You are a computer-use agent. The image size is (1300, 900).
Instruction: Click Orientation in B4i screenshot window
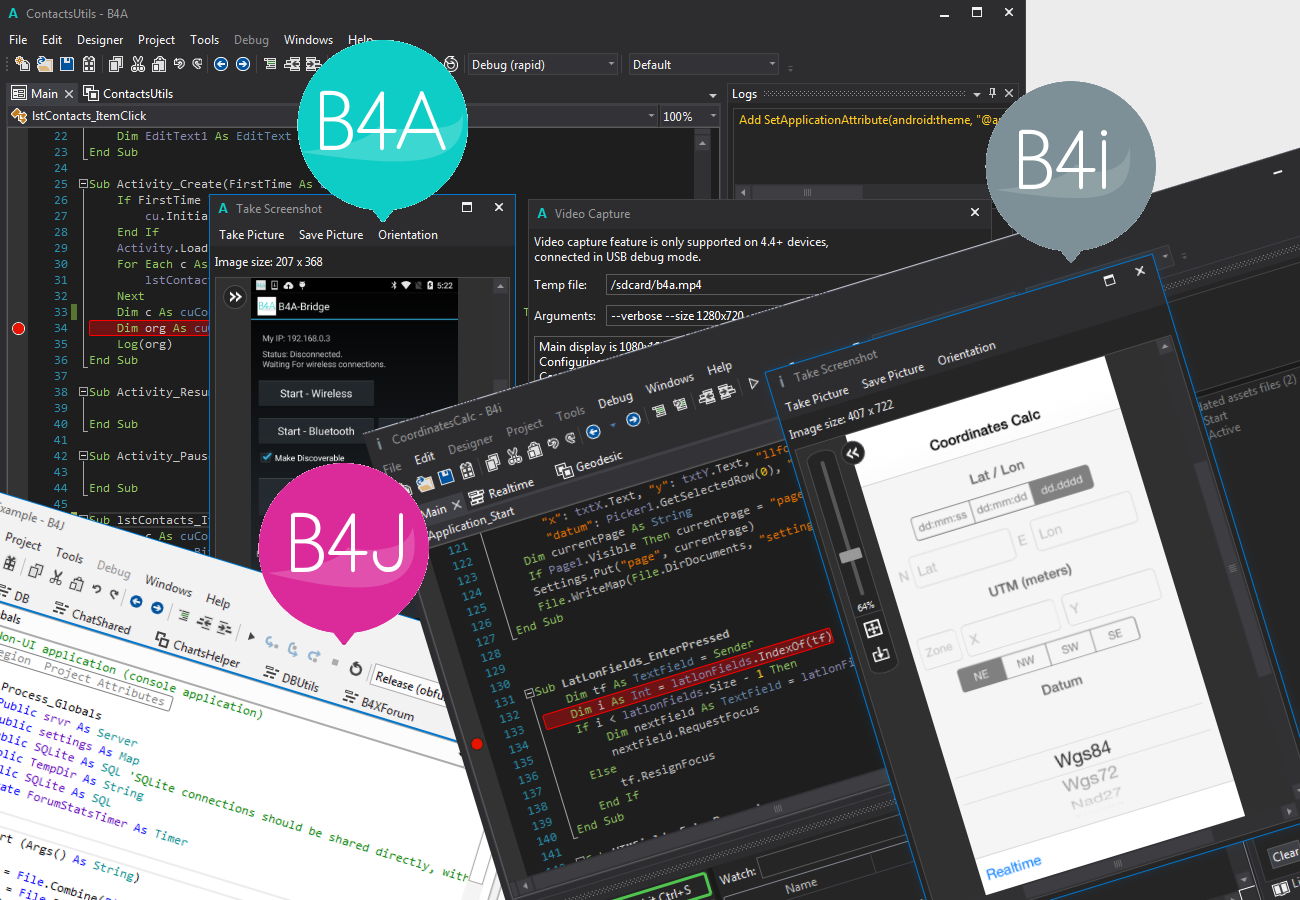point(966,353)
